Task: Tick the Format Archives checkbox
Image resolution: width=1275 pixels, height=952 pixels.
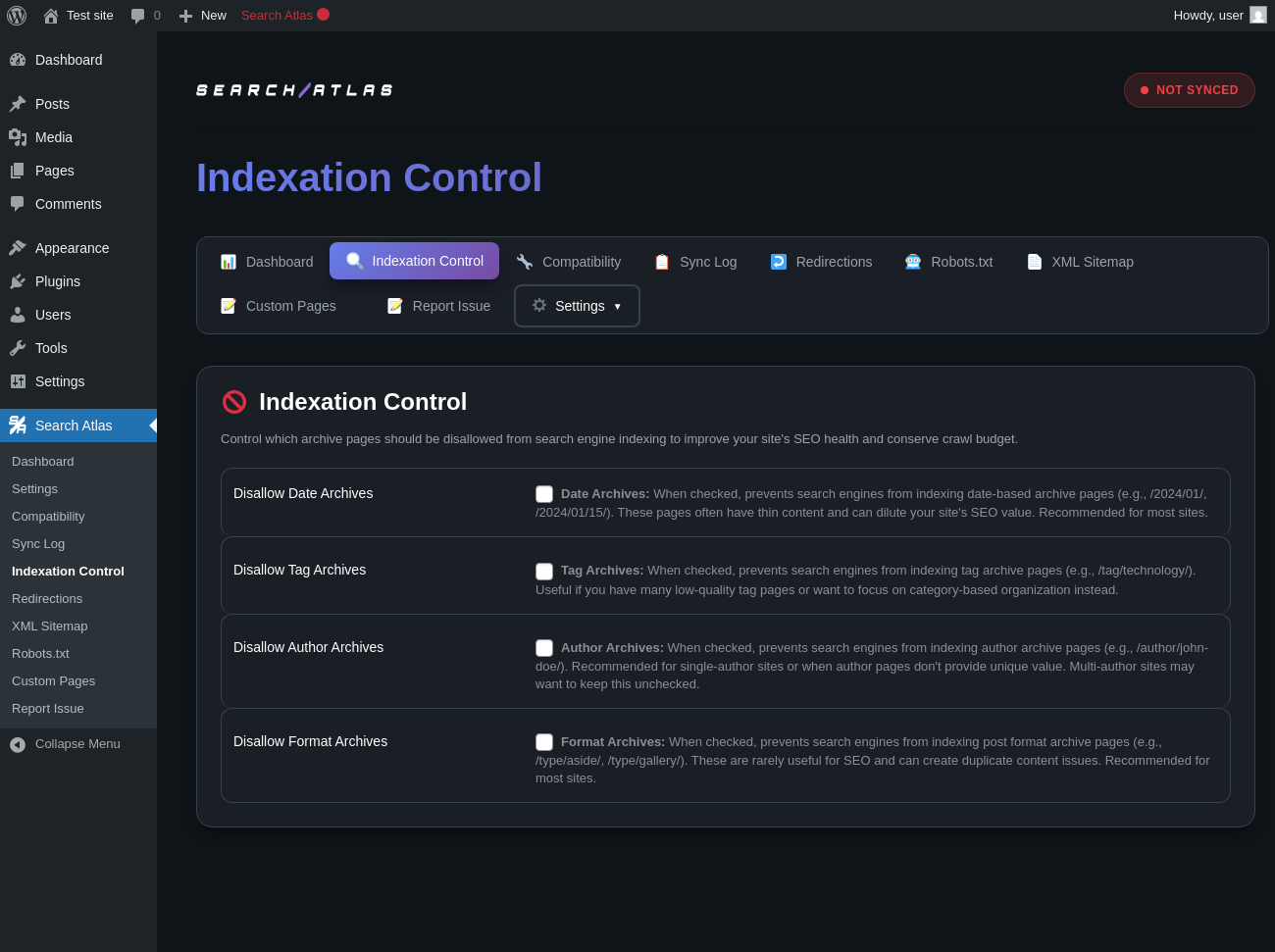Action: [544, 742]
